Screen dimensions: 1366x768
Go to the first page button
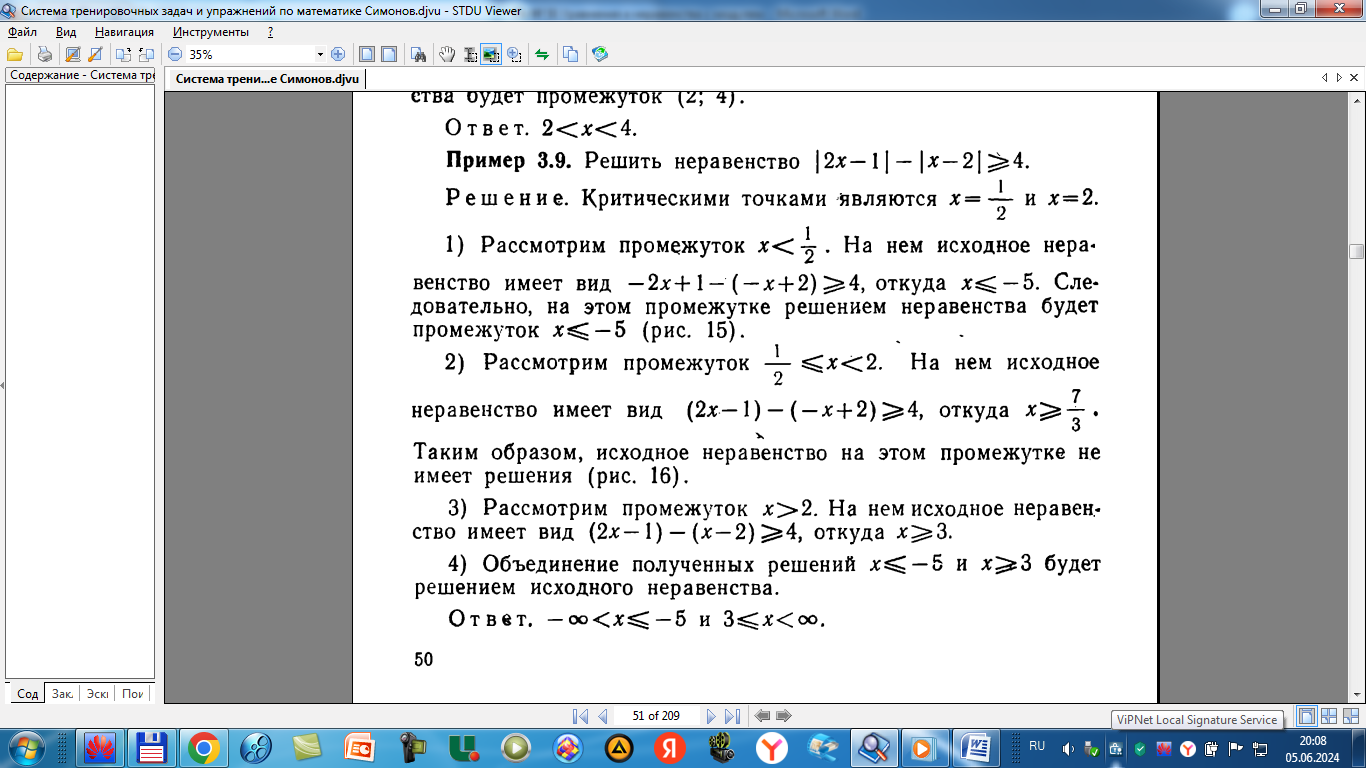tap(580, 716)
